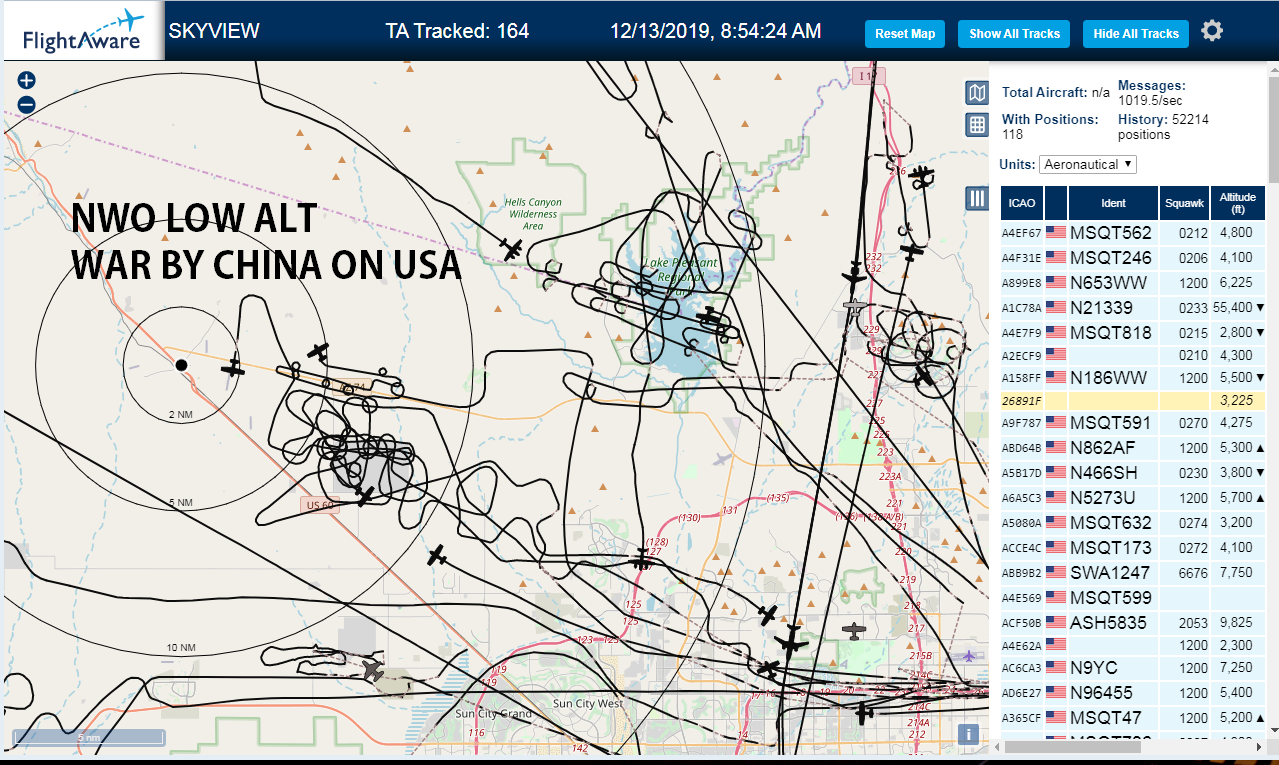
Task: Sort table by Altitude column header
Action: click(x=1238, y=203)
